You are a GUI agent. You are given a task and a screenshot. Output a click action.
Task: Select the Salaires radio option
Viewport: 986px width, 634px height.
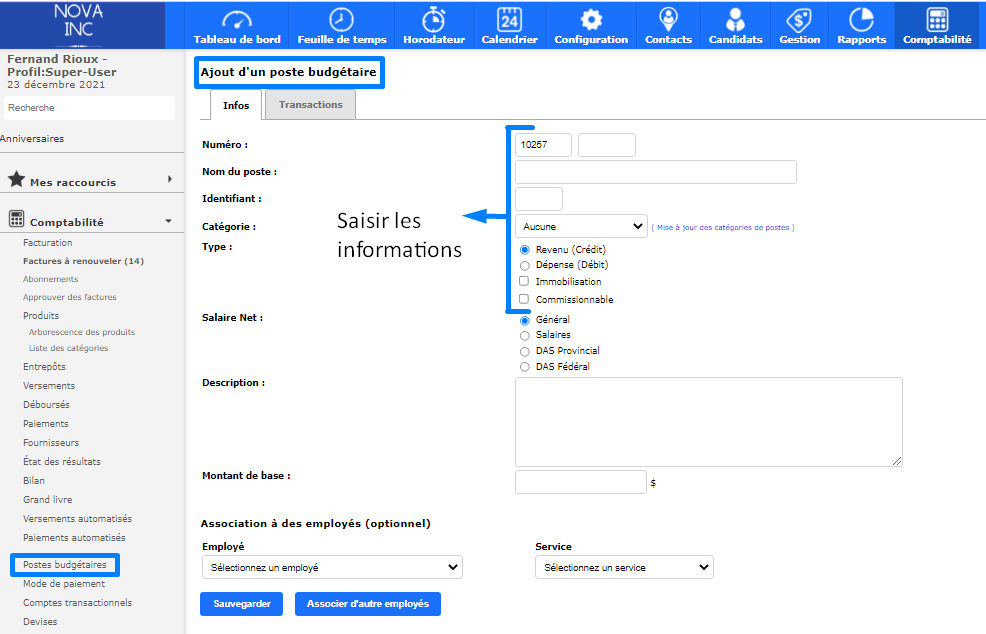pyautogui.click(x=525, y=336)
